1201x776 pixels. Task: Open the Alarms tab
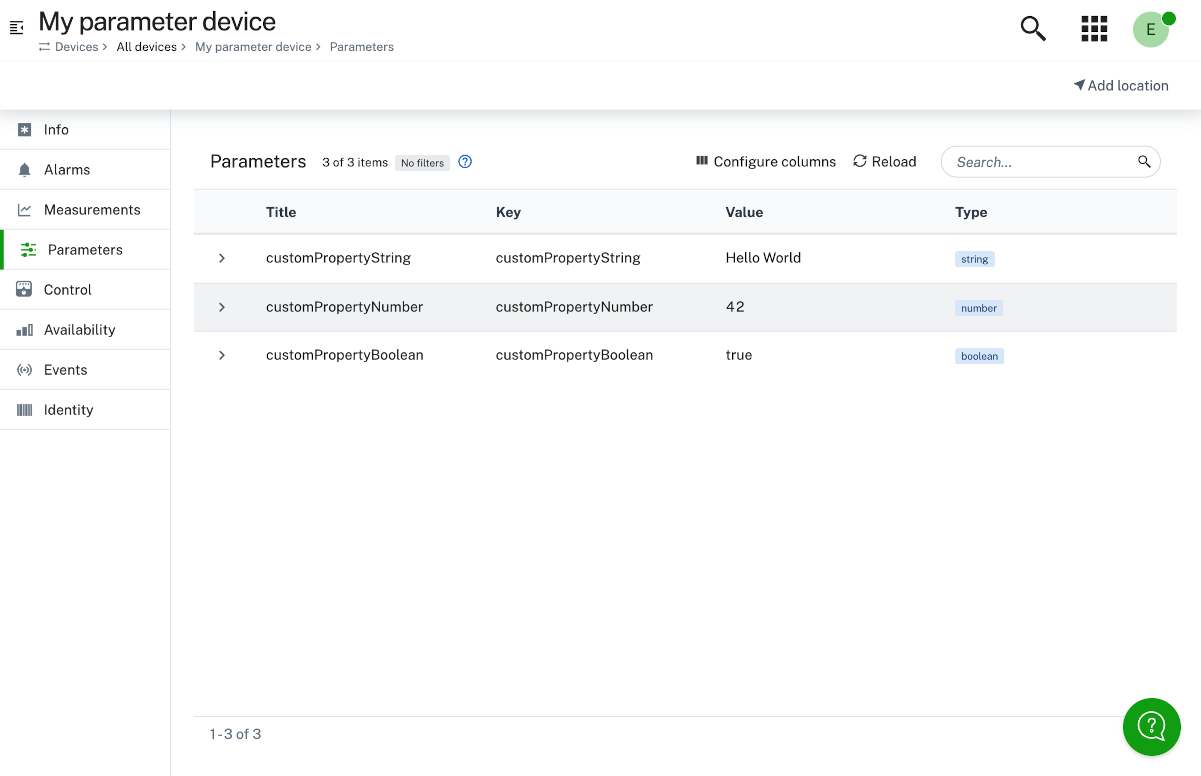click(67, 170)
